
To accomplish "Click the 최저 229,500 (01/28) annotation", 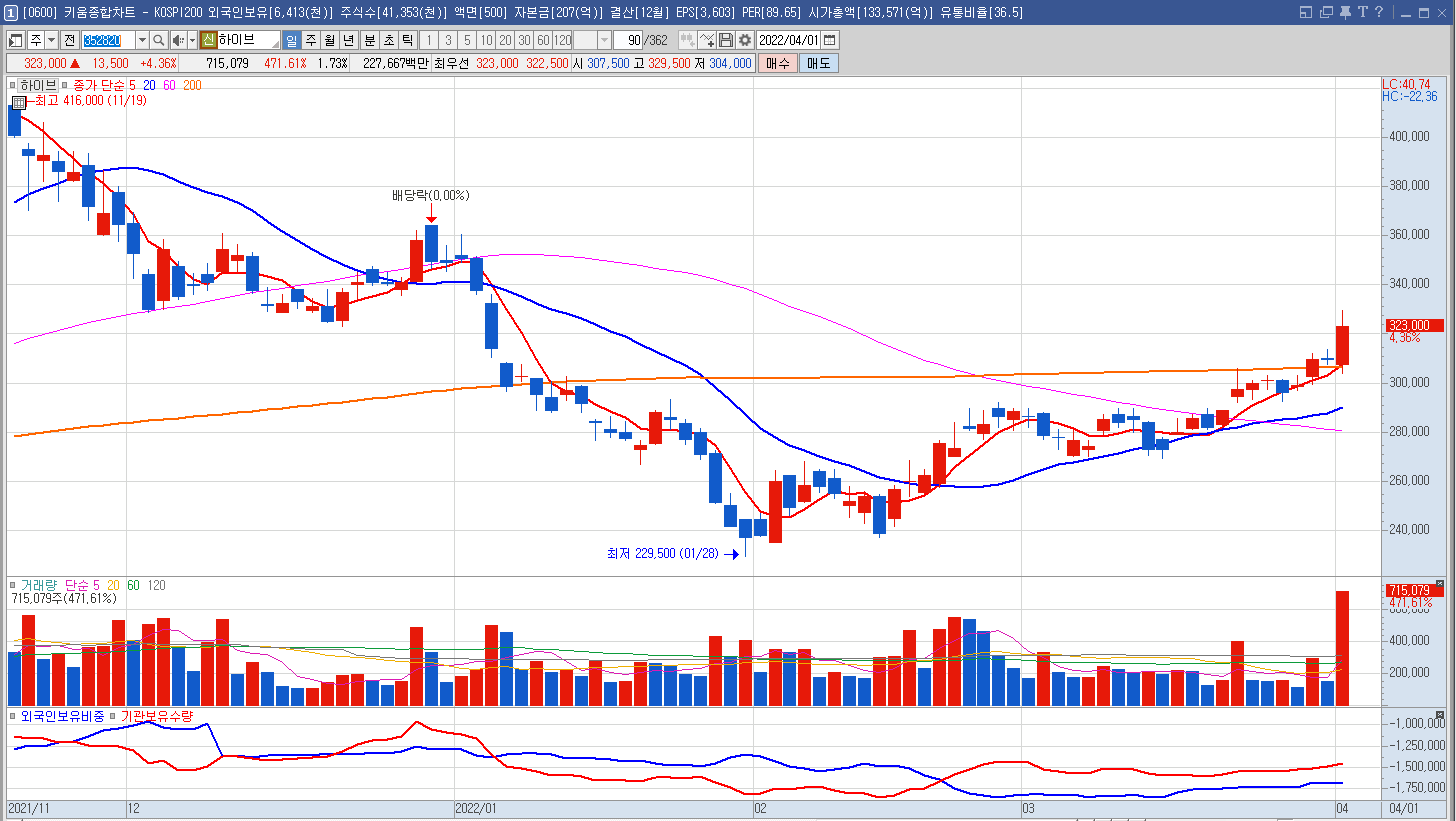I will coord(664,553).
